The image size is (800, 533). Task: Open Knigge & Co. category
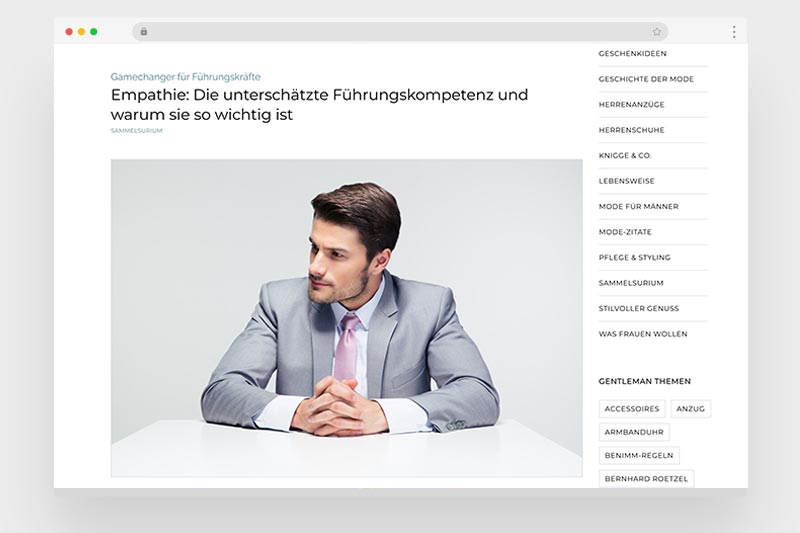click(625, 156)
